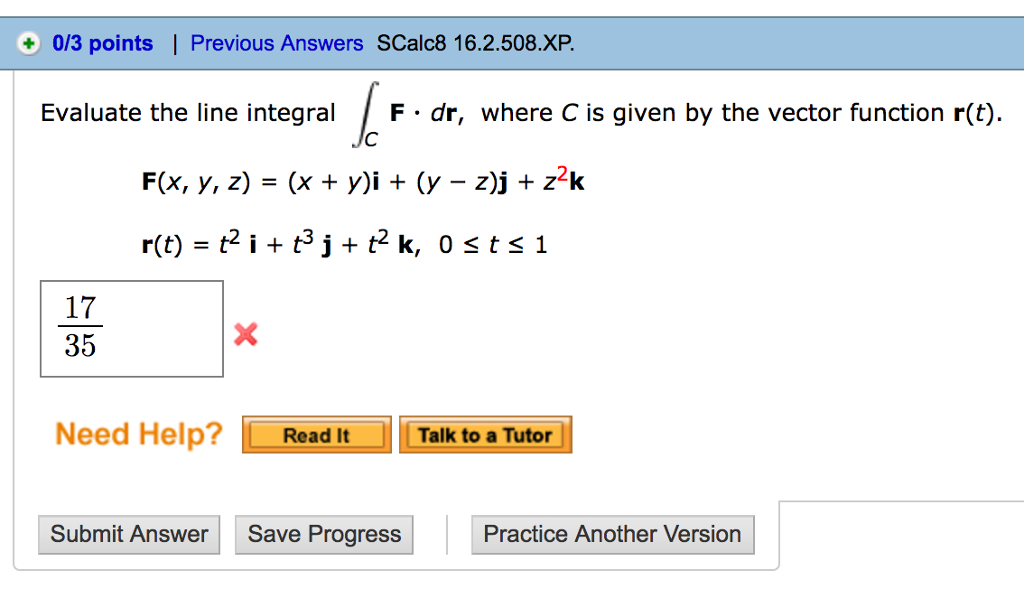Select the SCalc8 16.2.508.XP header tab

tap(474, 43)
